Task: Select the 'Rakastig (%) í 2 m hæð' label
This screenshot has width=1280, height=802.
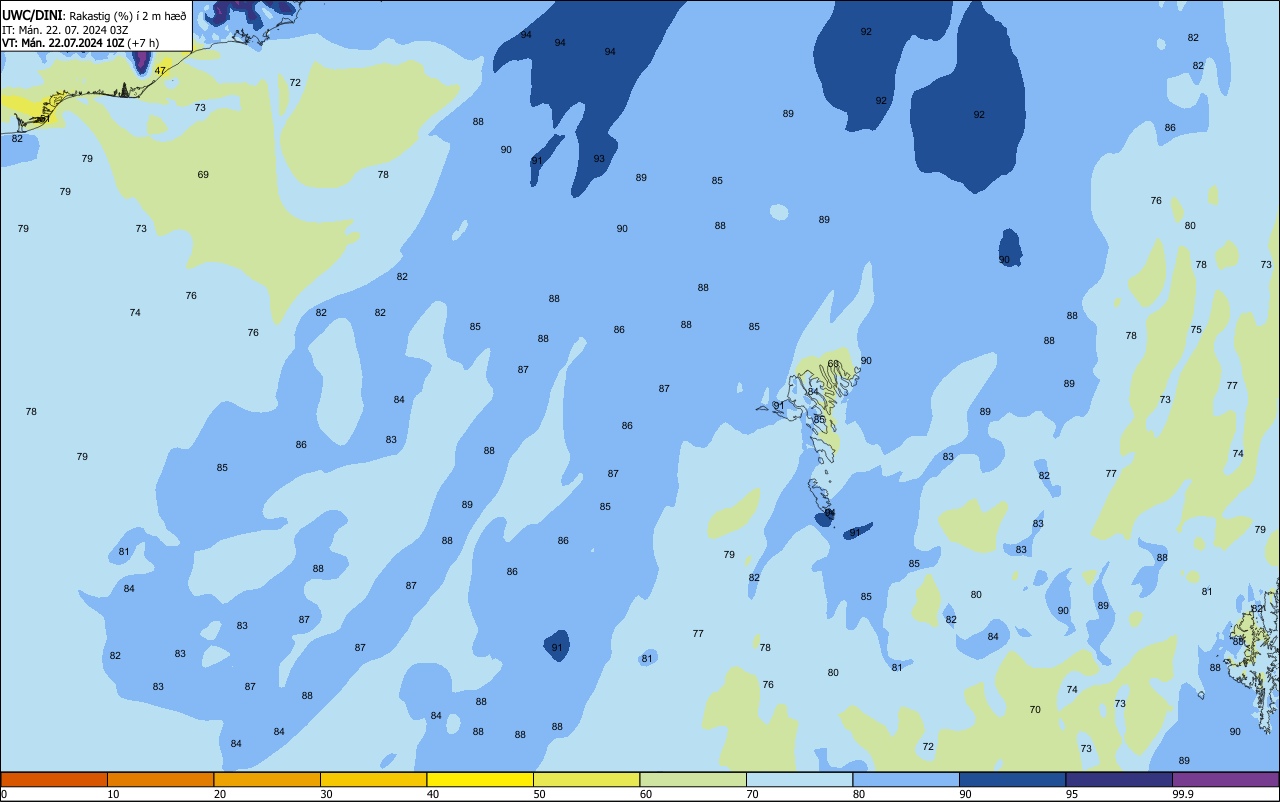Action: [126, 17]
